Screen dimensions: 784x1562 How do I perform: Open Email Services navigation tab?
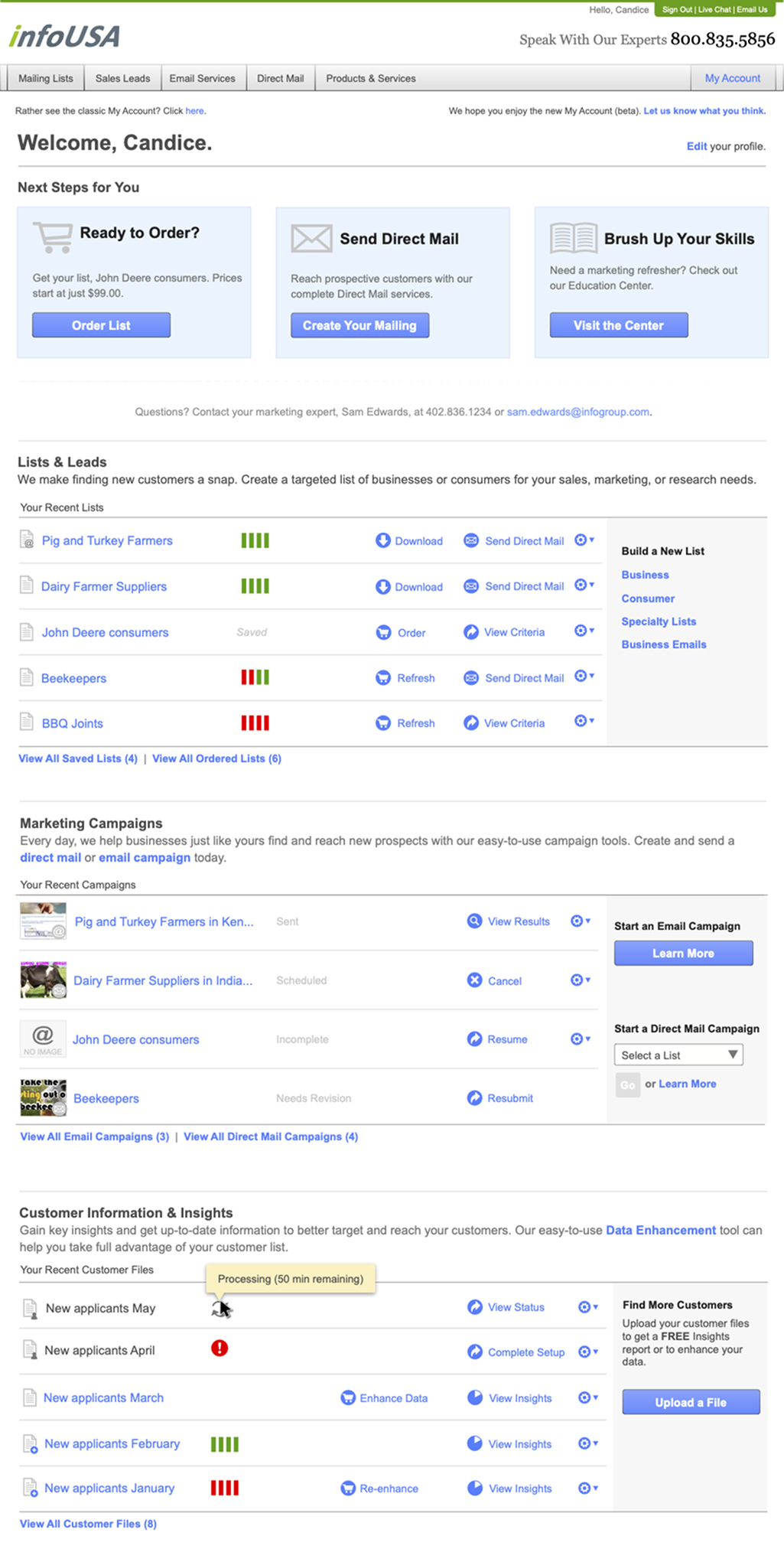203,78
